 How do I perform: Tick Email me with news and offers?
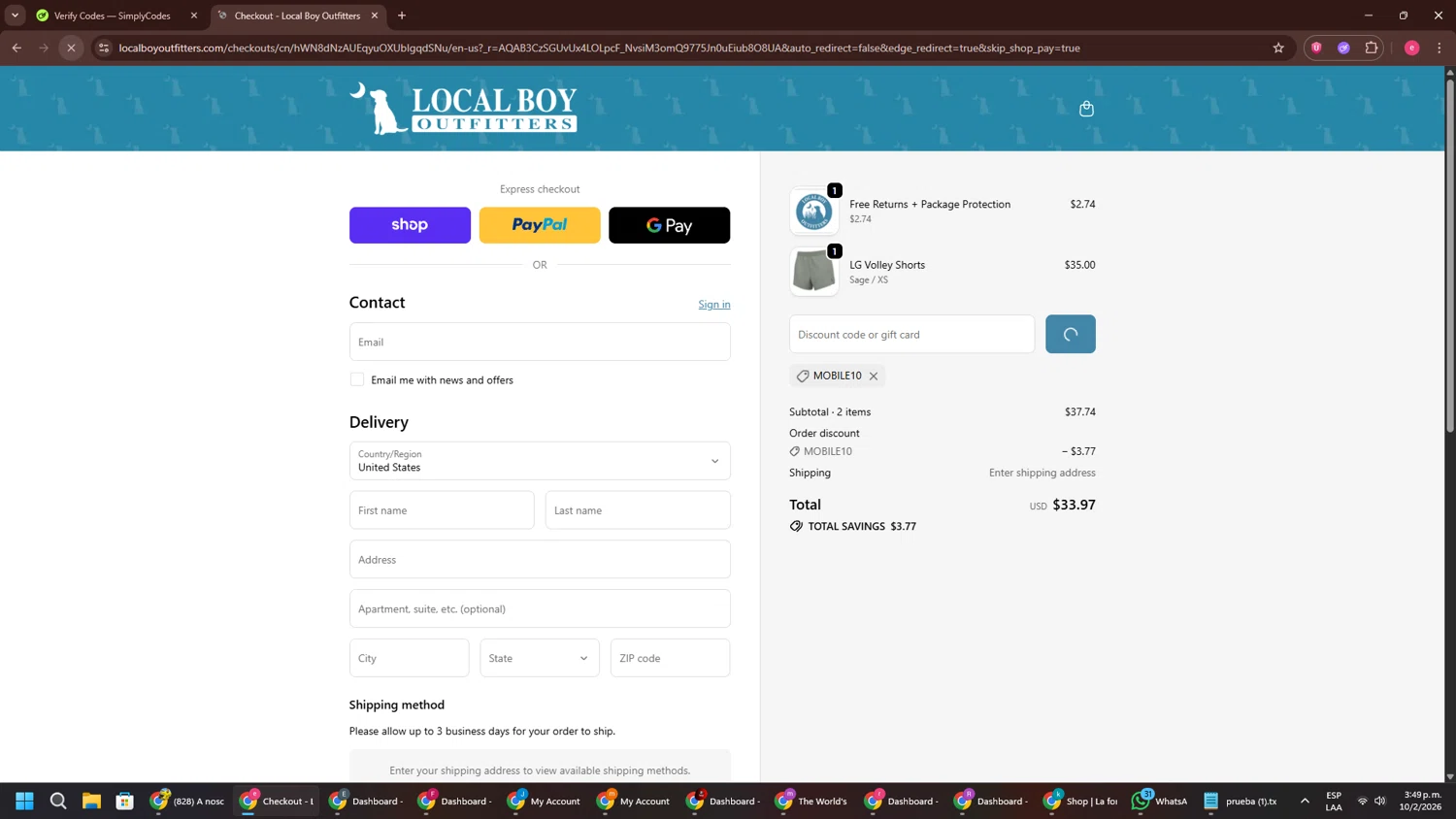coord(357,379)
